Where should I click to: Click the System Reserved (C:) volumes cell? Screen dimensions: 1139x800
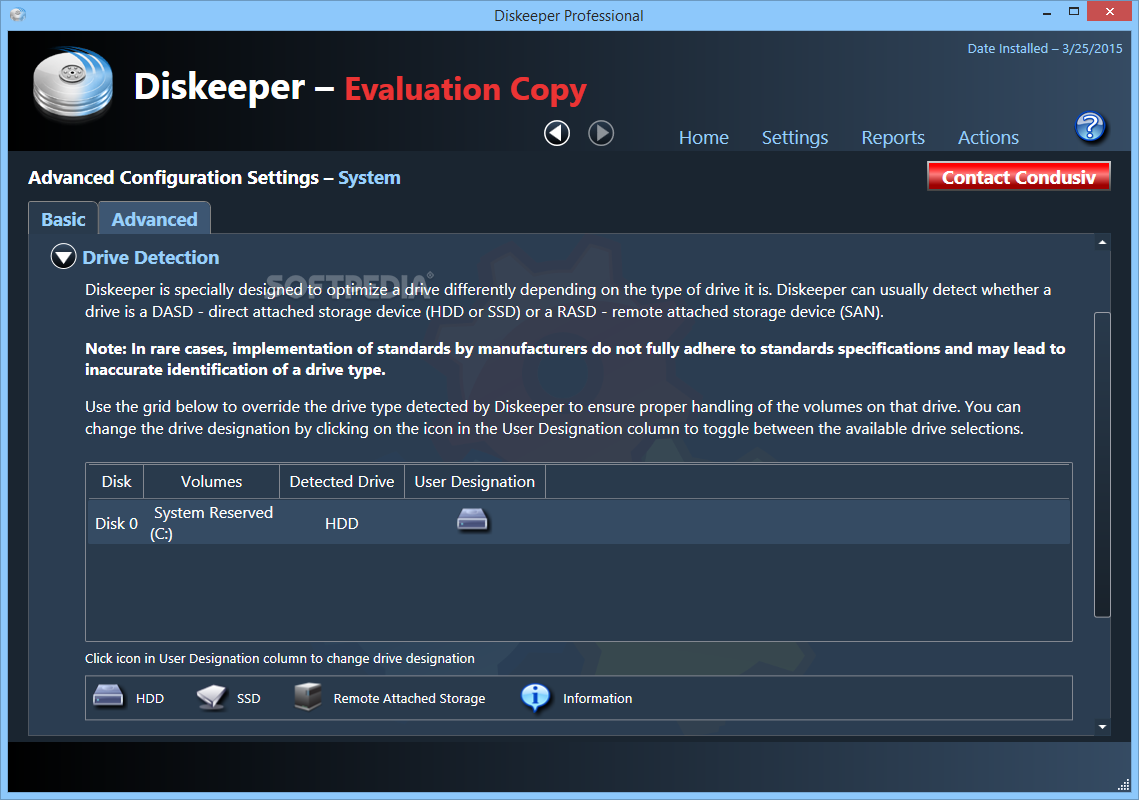pos(211,522)
